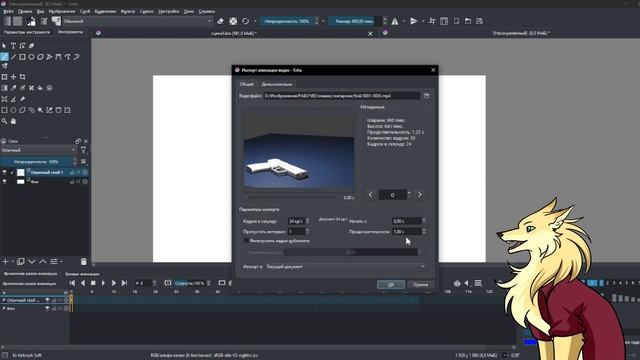The width and height of the screenshot is (640, 360).
Task: Select the Pan hand tool
Action: pyautogui.click(x=13, y=121)
